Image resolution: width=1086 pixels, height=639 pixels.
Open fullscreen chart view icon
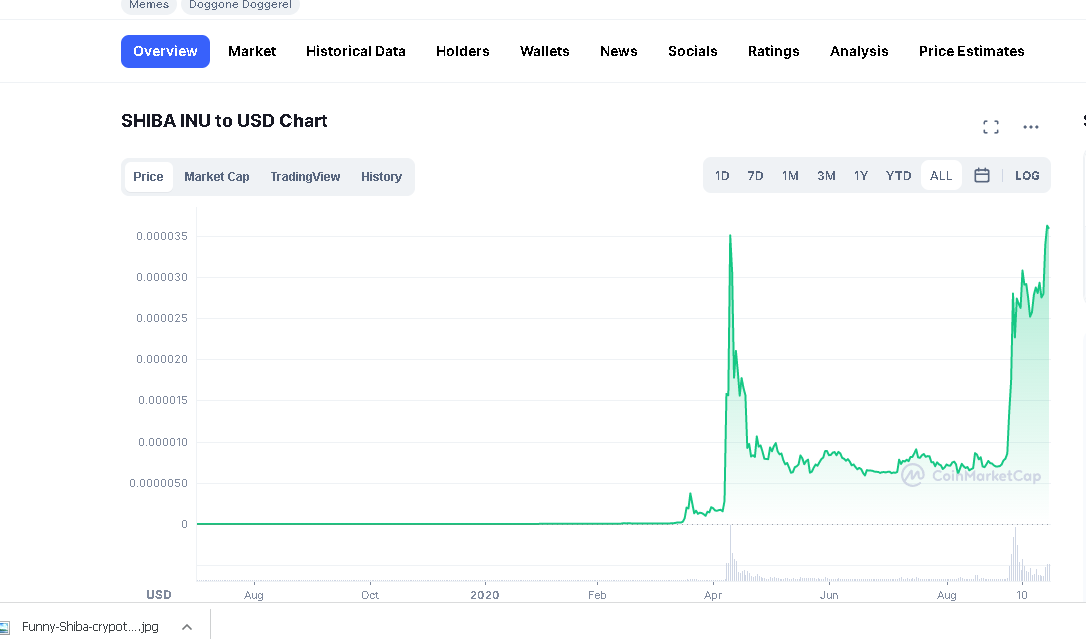click(x=990, y=127)
